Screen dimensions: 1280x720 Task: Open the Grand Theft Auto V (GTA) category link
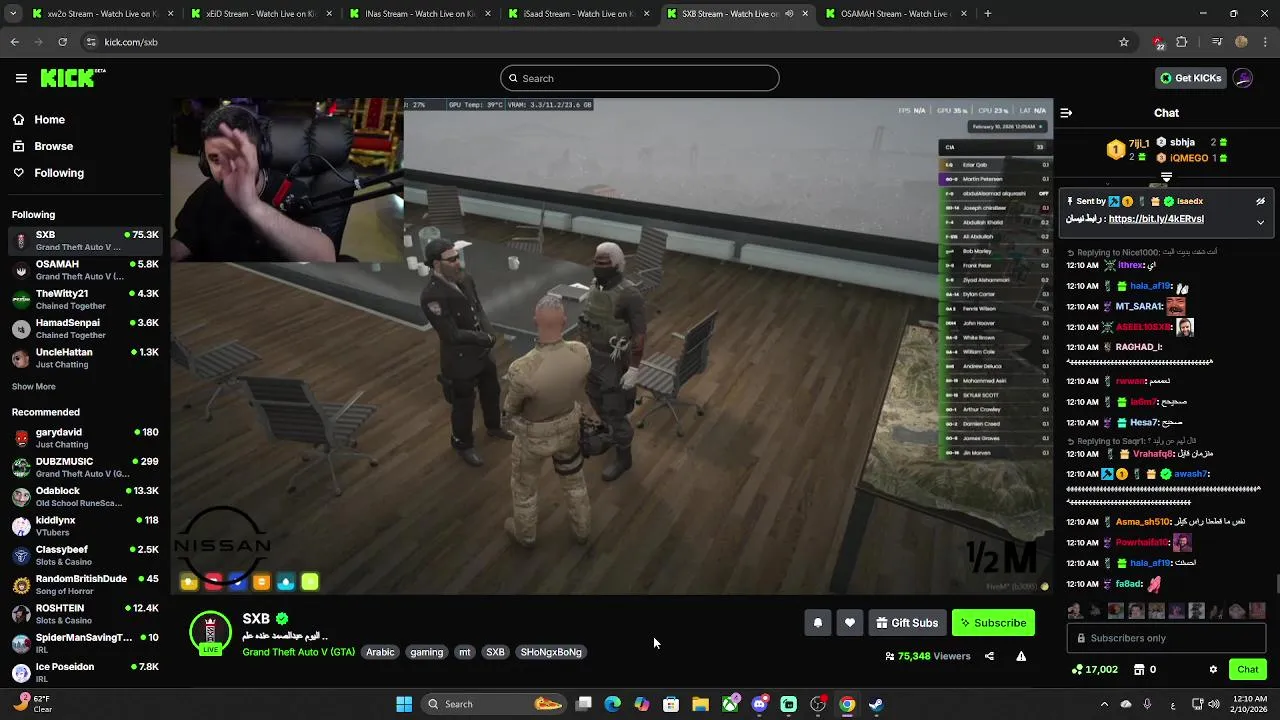pyautogui.click(x=298, y=652)
